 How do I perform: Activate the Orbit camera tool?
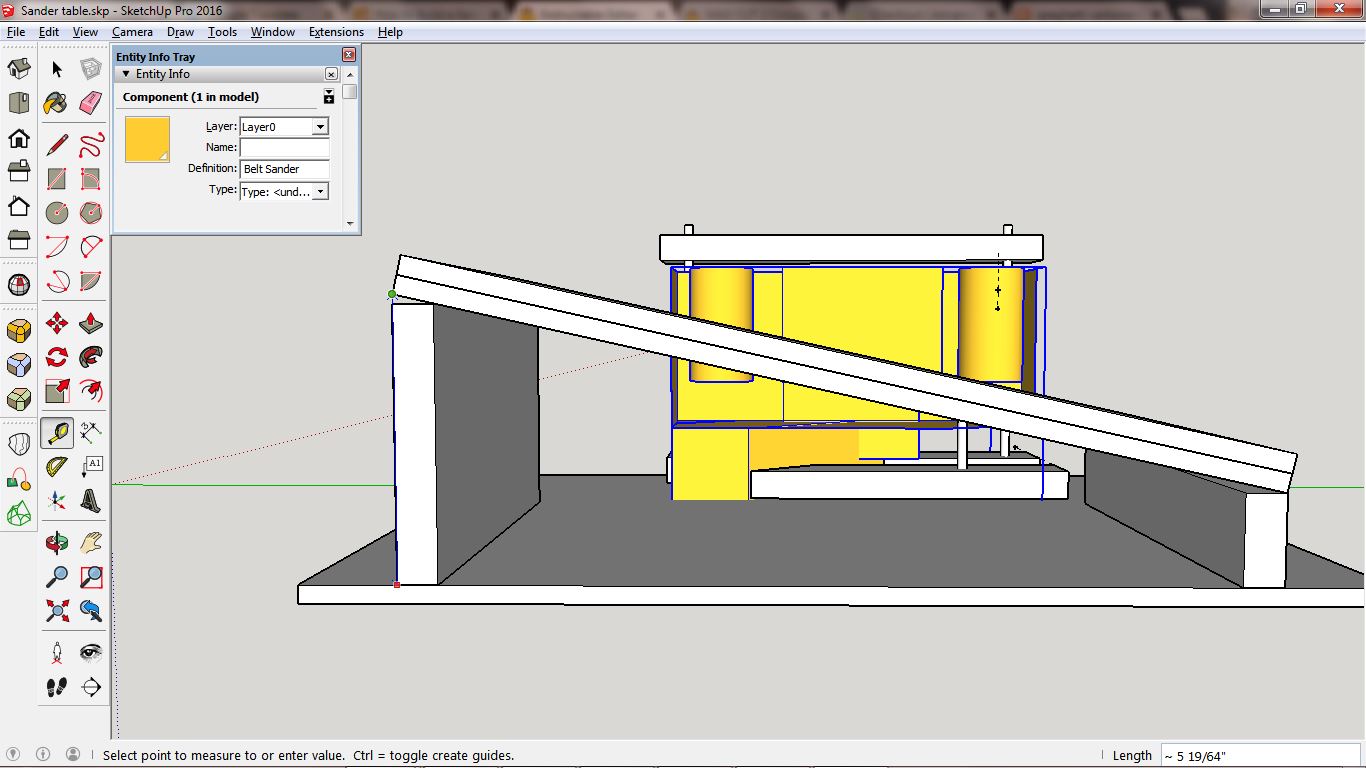[57, 543]
